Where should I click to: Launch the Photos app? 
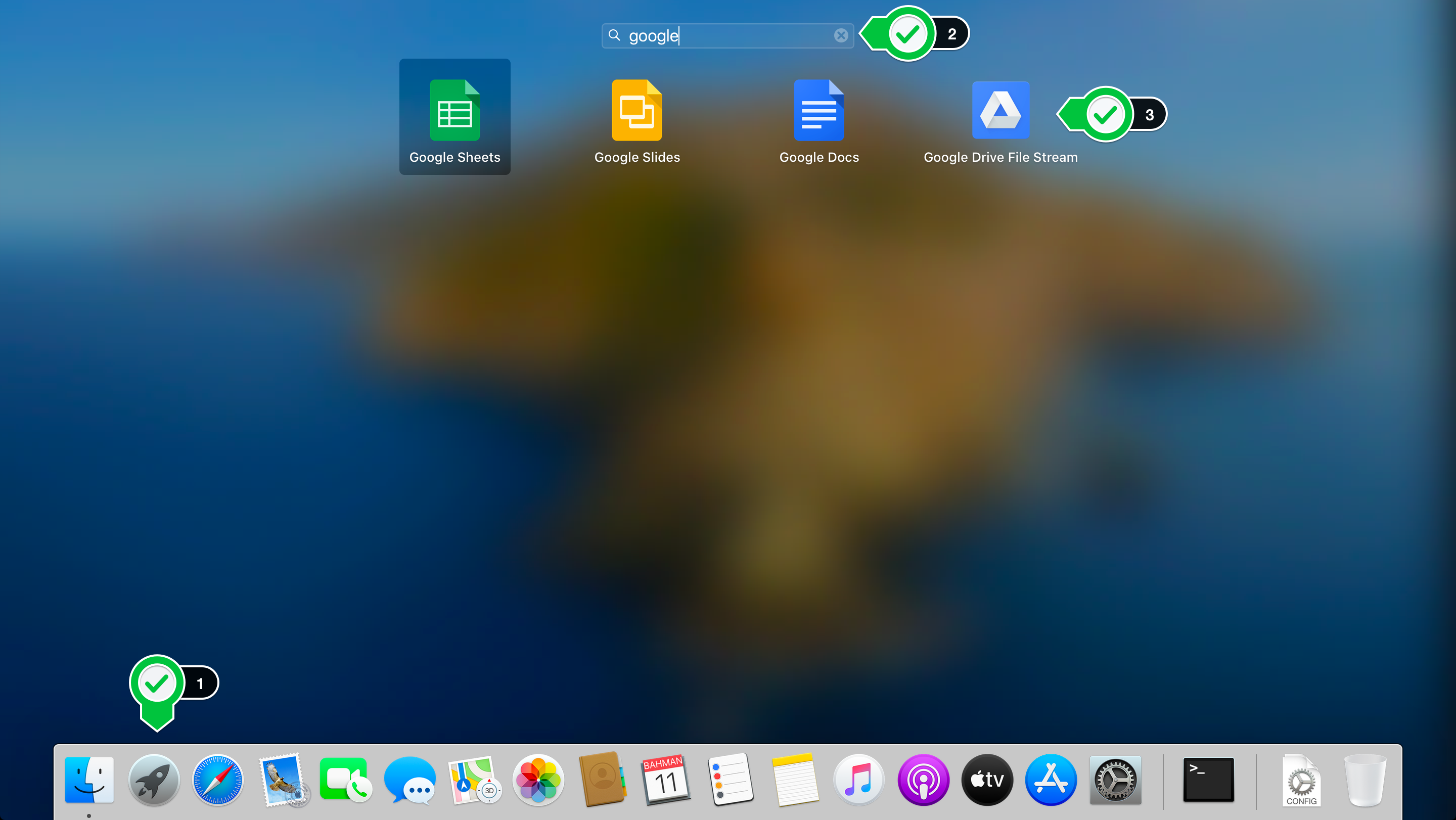pos(538,780)
